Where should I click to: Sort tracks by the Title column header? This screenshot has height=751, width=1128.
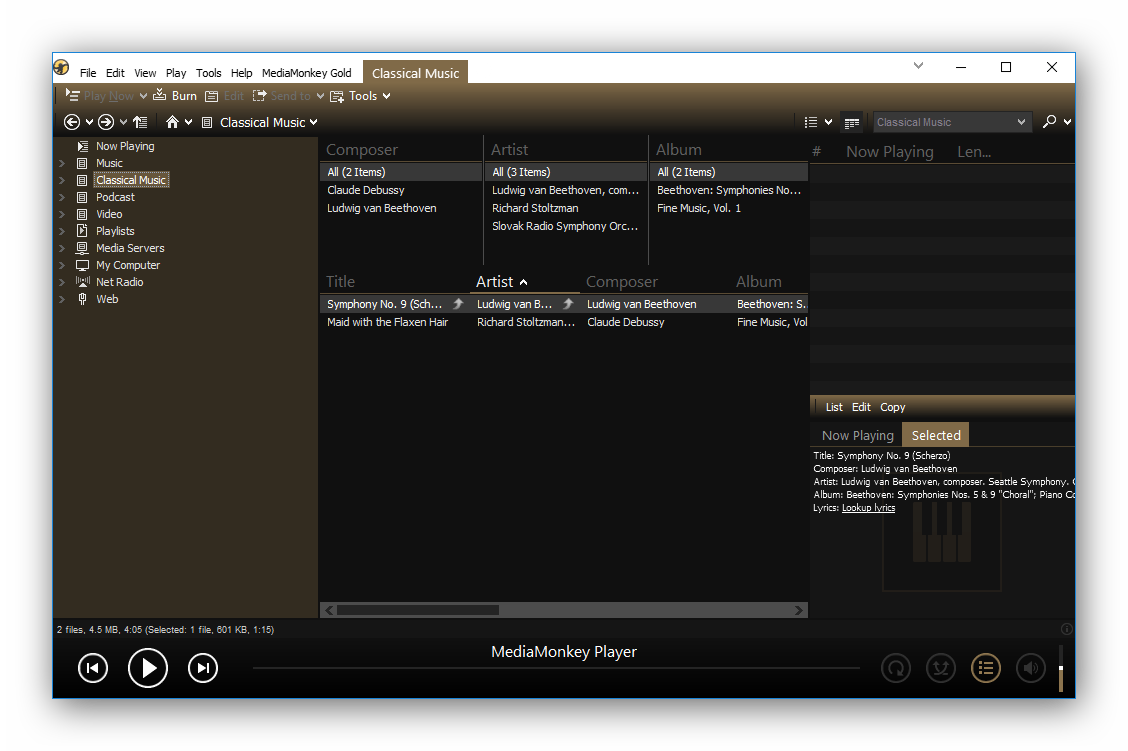(x=340, y=281)
